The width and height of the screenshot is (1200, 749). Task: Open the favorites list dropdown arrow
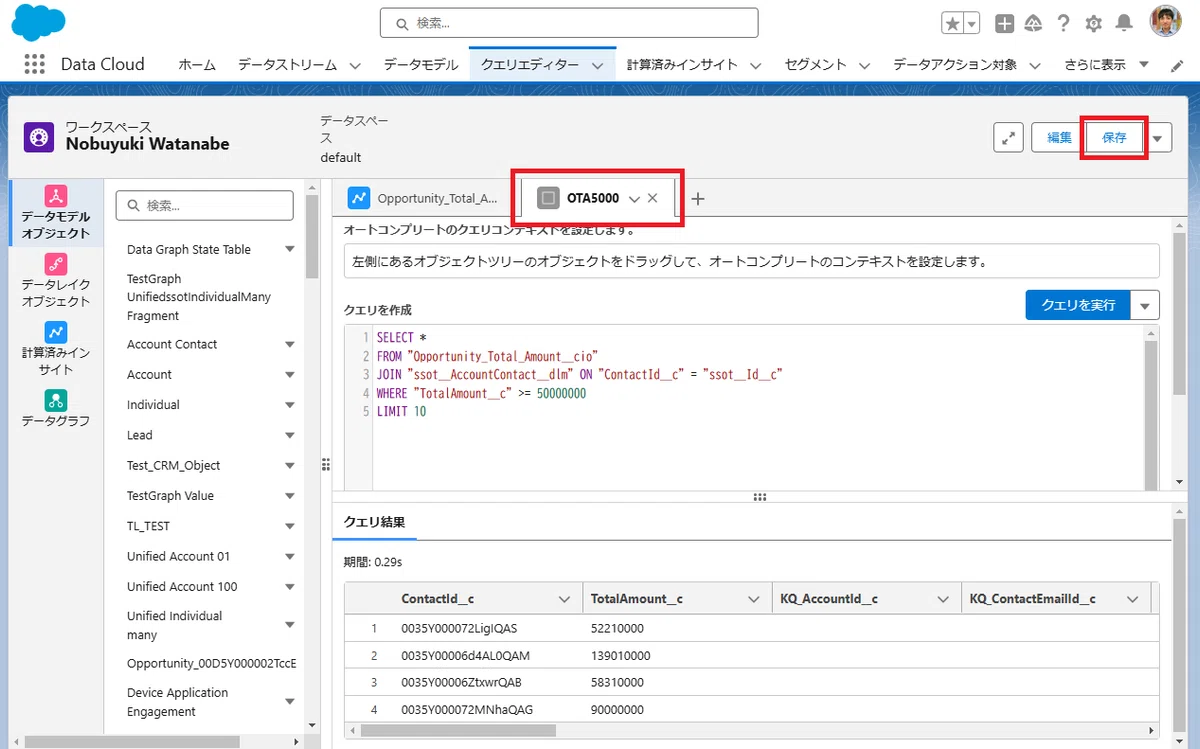pyautogui.click(x=972, y=23)
